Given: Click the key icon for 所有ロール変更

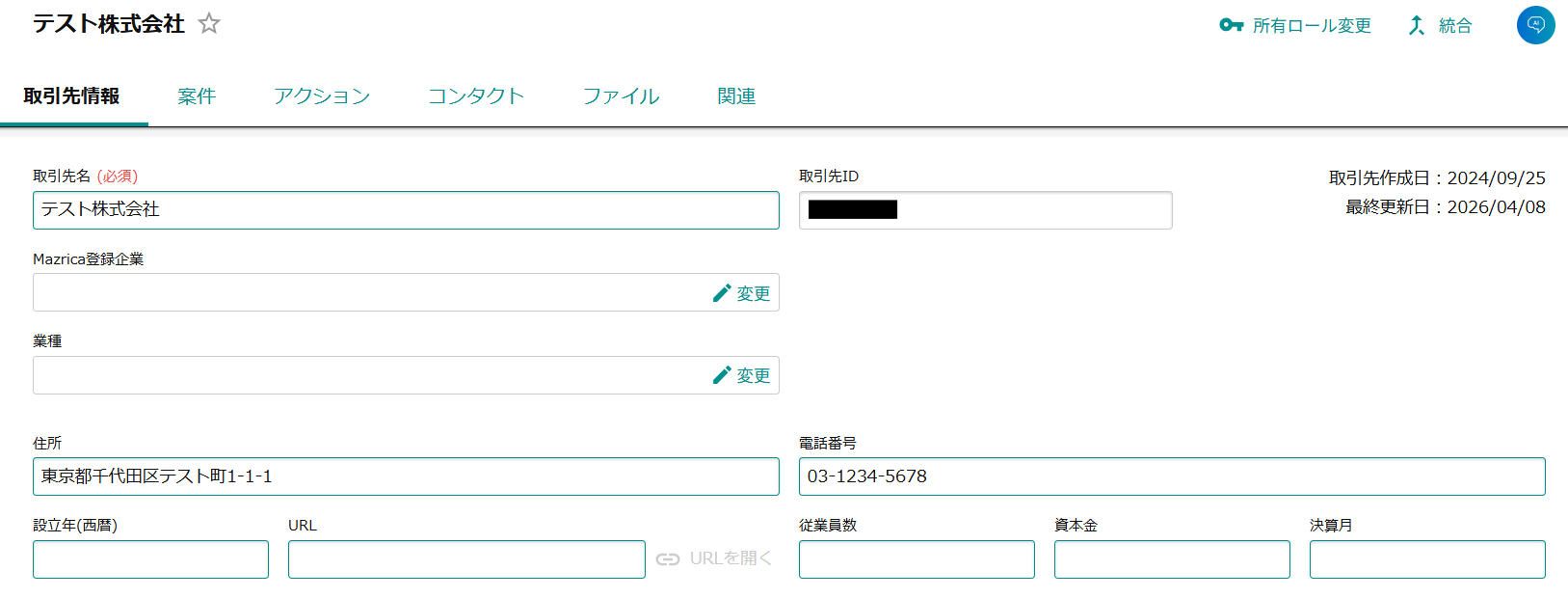Looking at the screenshot, I should [1231, 25].
